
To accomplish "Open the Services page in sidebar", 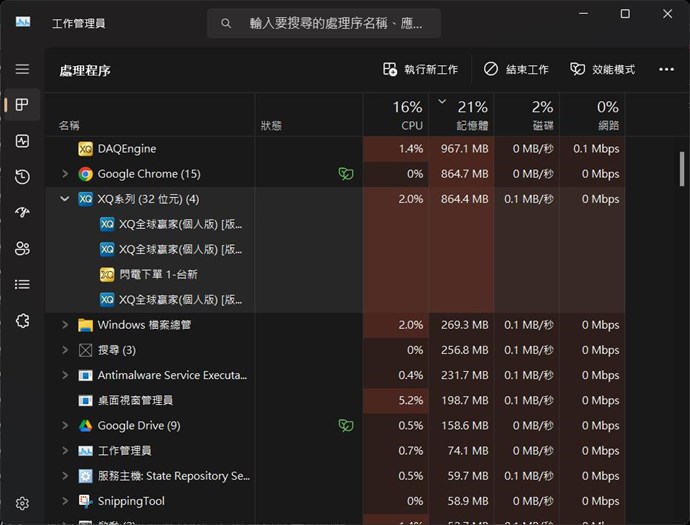I will (22, 320).
